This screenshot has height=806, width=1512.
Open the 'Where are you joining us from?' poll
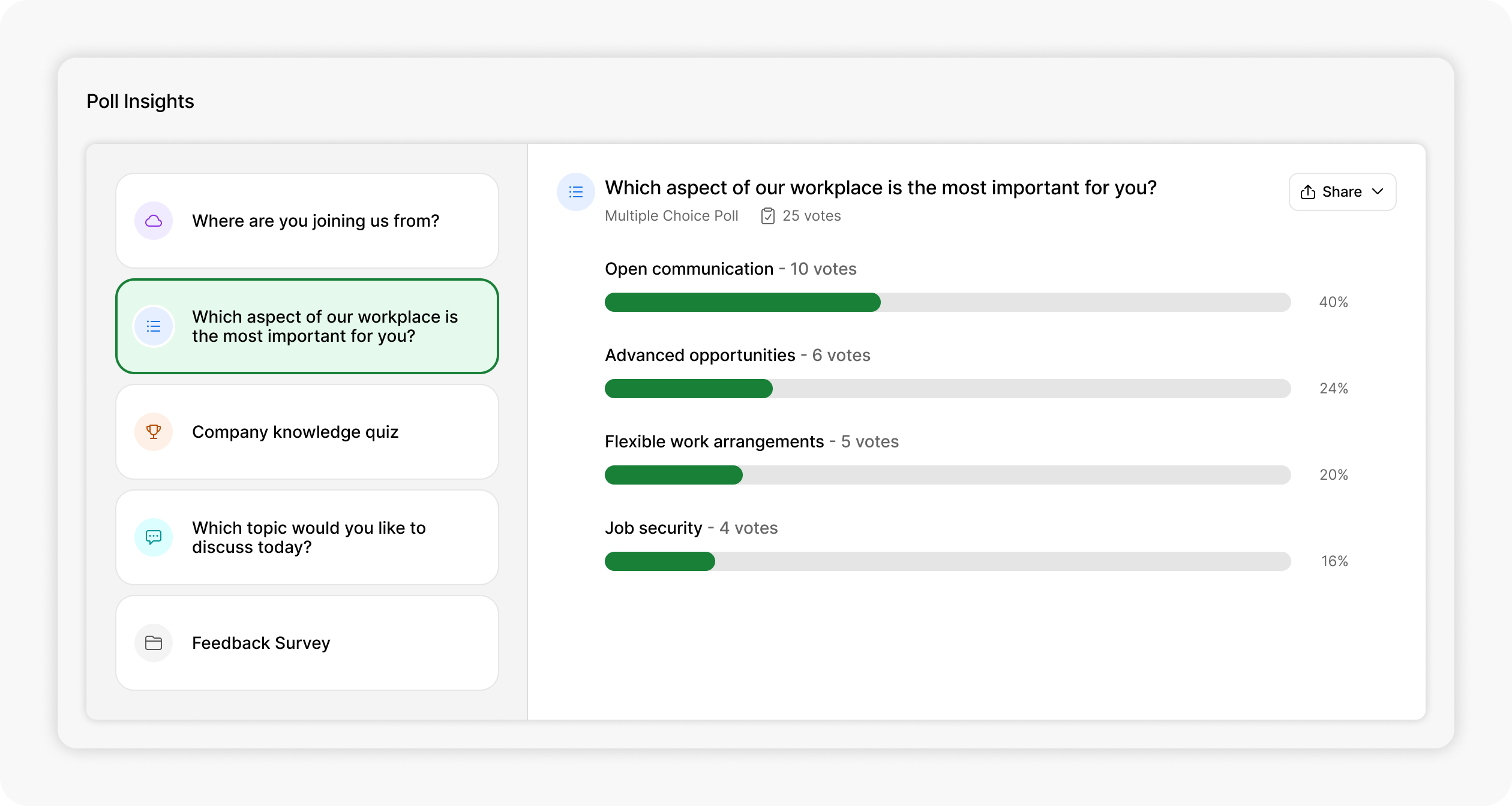(307, 221)
